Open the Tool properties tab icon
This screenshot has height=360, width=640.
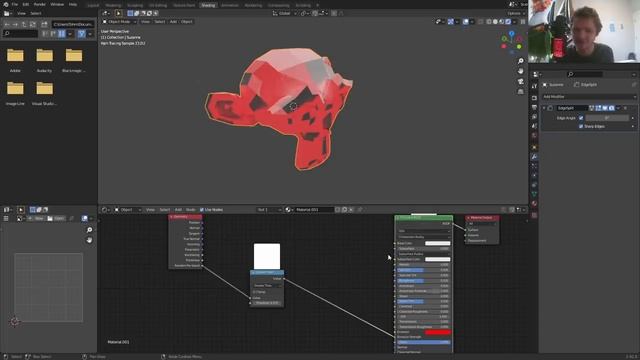point(534,87)
